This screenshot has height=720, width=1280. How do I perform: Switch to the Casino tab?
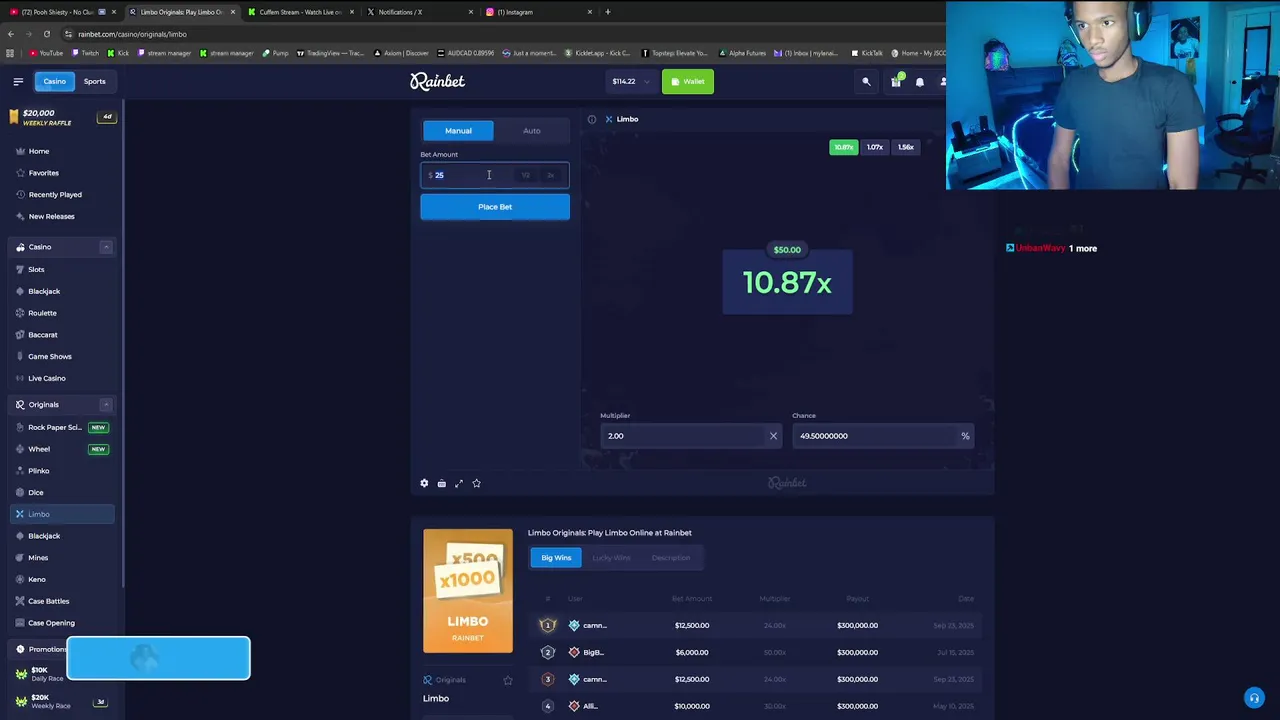54,81
